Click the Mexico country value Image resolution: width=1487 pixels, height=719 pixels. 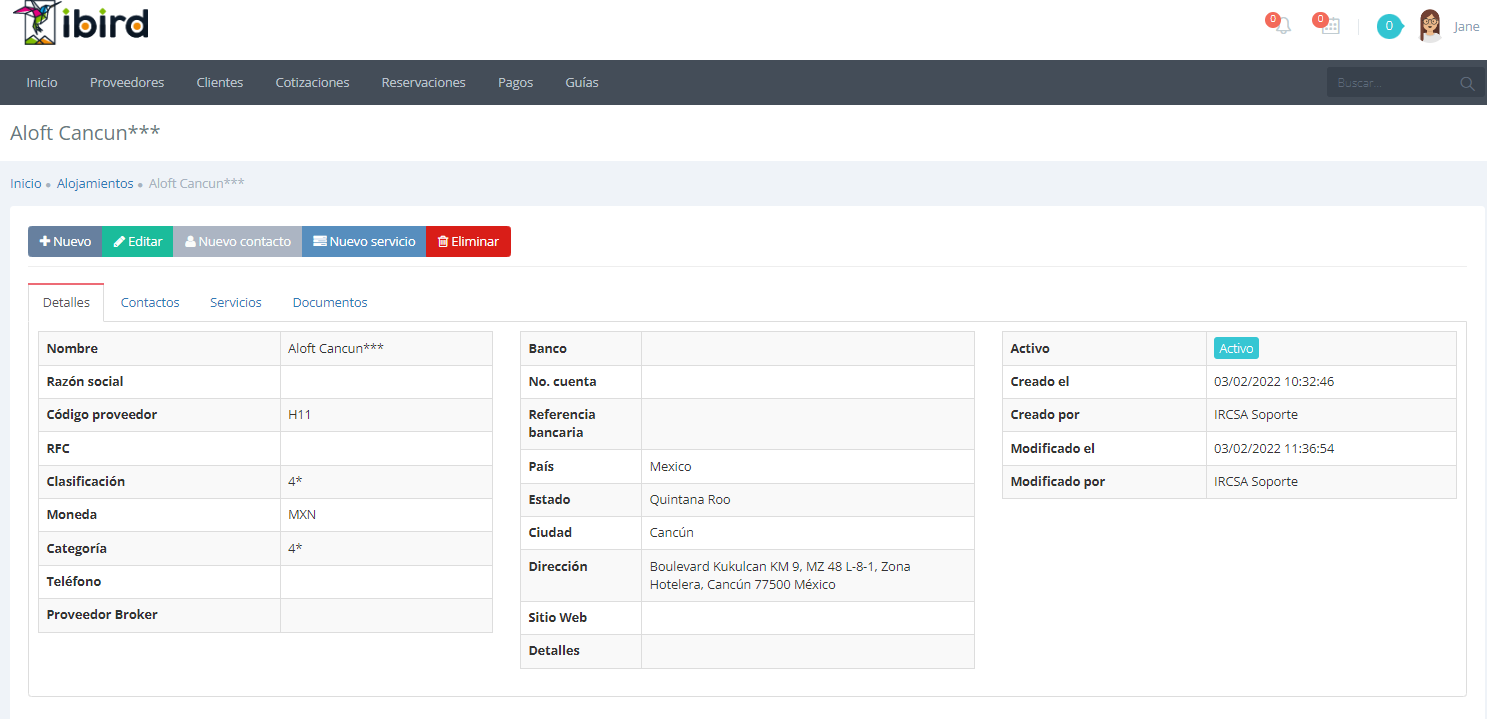point(670,467)
